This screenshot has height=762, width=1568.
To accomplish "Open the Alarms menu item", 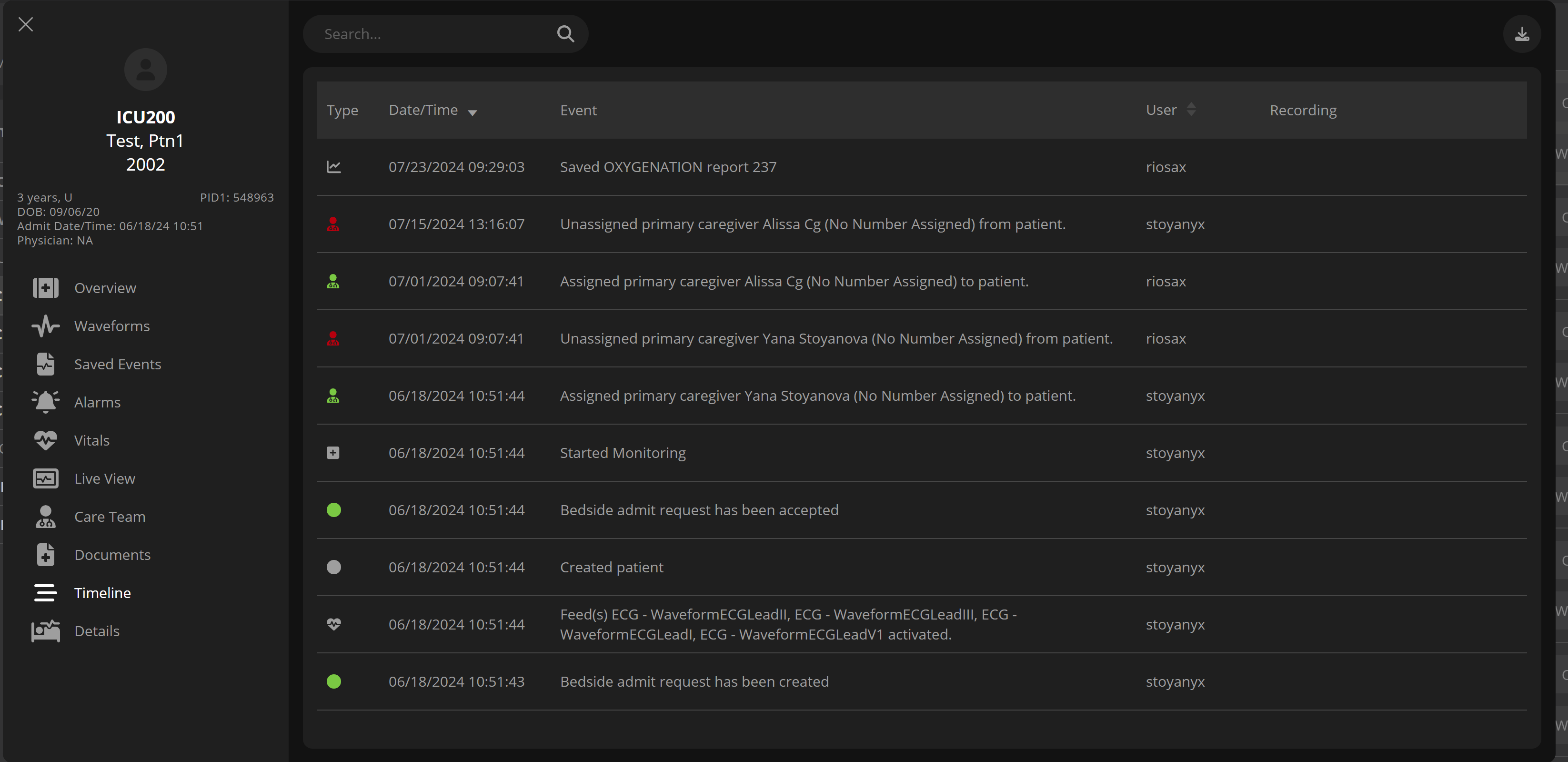I will click(x=97, y=402).
